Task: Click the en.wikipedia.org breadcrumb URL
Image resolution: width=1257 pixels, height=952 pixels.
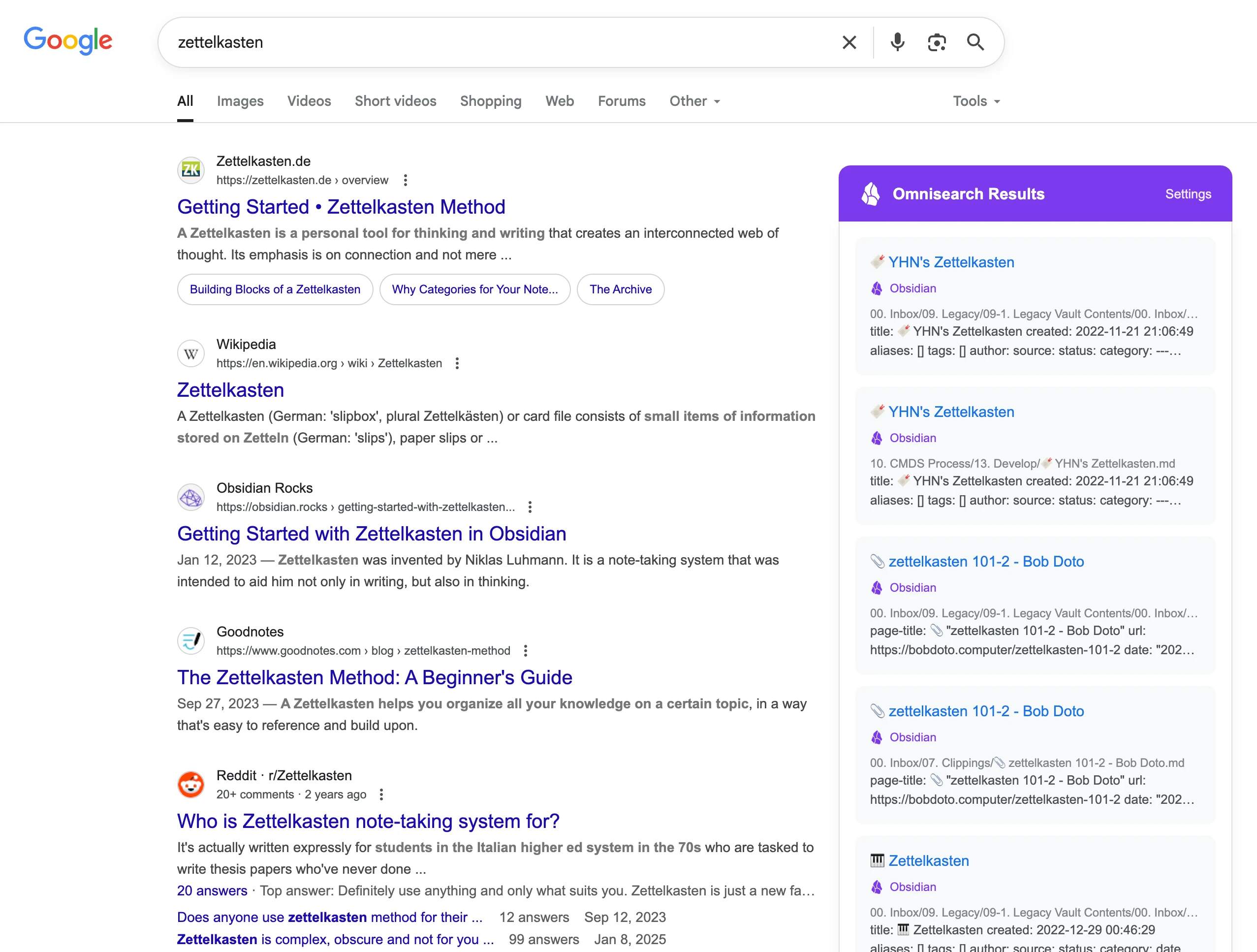Action: [x=329, y=363]
